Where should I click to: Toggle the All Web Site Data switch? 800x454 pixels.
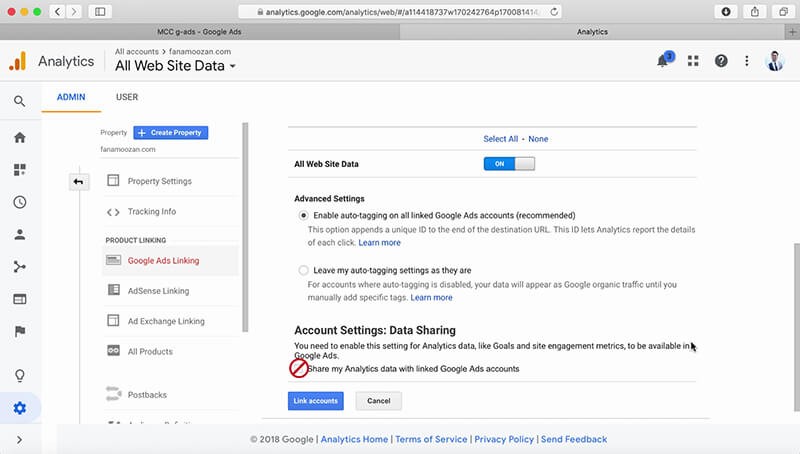[509, 164]
